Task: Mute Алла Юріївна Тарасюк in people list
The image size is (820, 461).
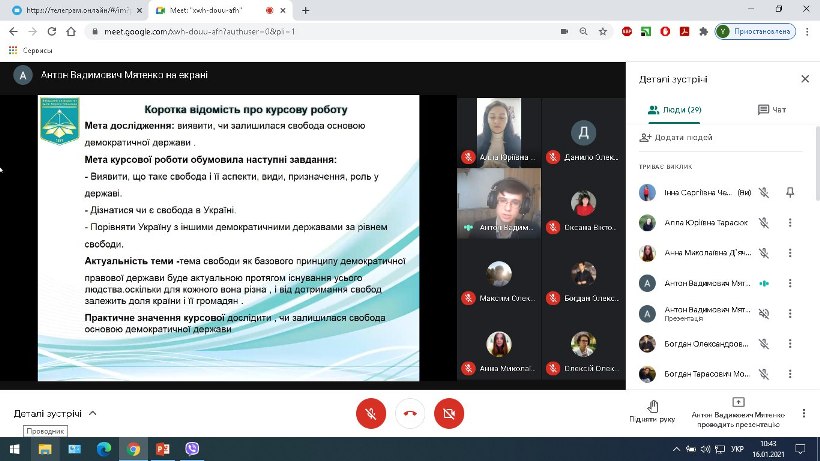Action: pos(764,223)
